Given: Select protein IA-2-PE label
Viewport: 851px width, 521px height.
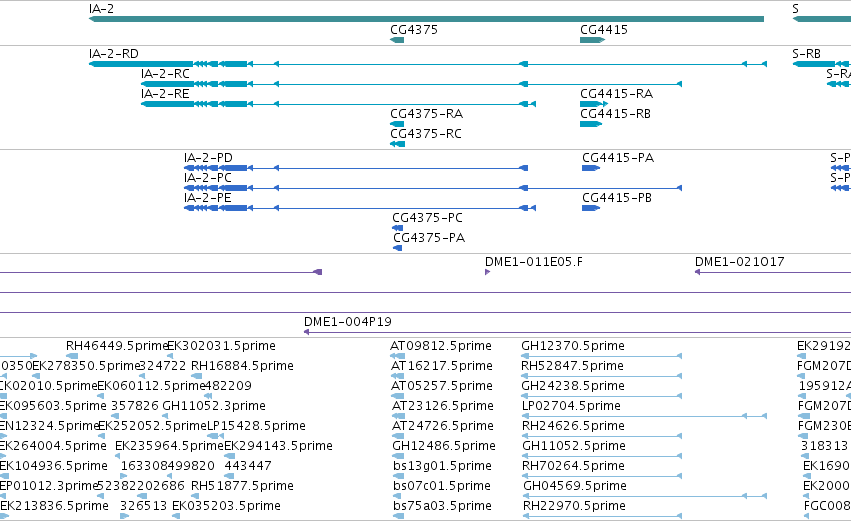Looking at the screenshot, I should [208, 198].
